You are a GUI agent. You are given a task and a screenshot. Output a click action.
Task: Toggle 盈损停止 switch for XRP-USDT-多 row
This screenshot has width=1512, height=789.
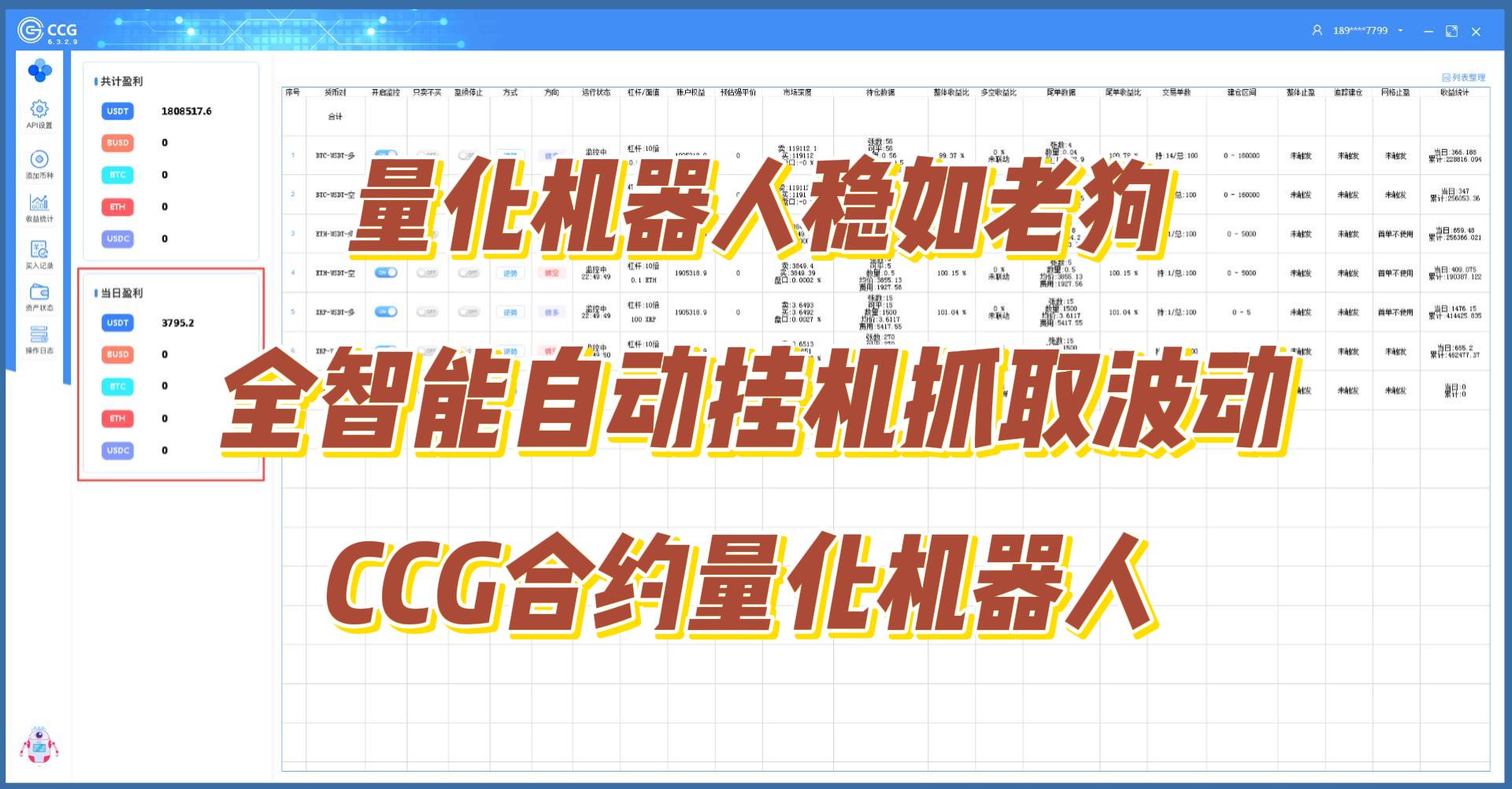coord(469,312)
